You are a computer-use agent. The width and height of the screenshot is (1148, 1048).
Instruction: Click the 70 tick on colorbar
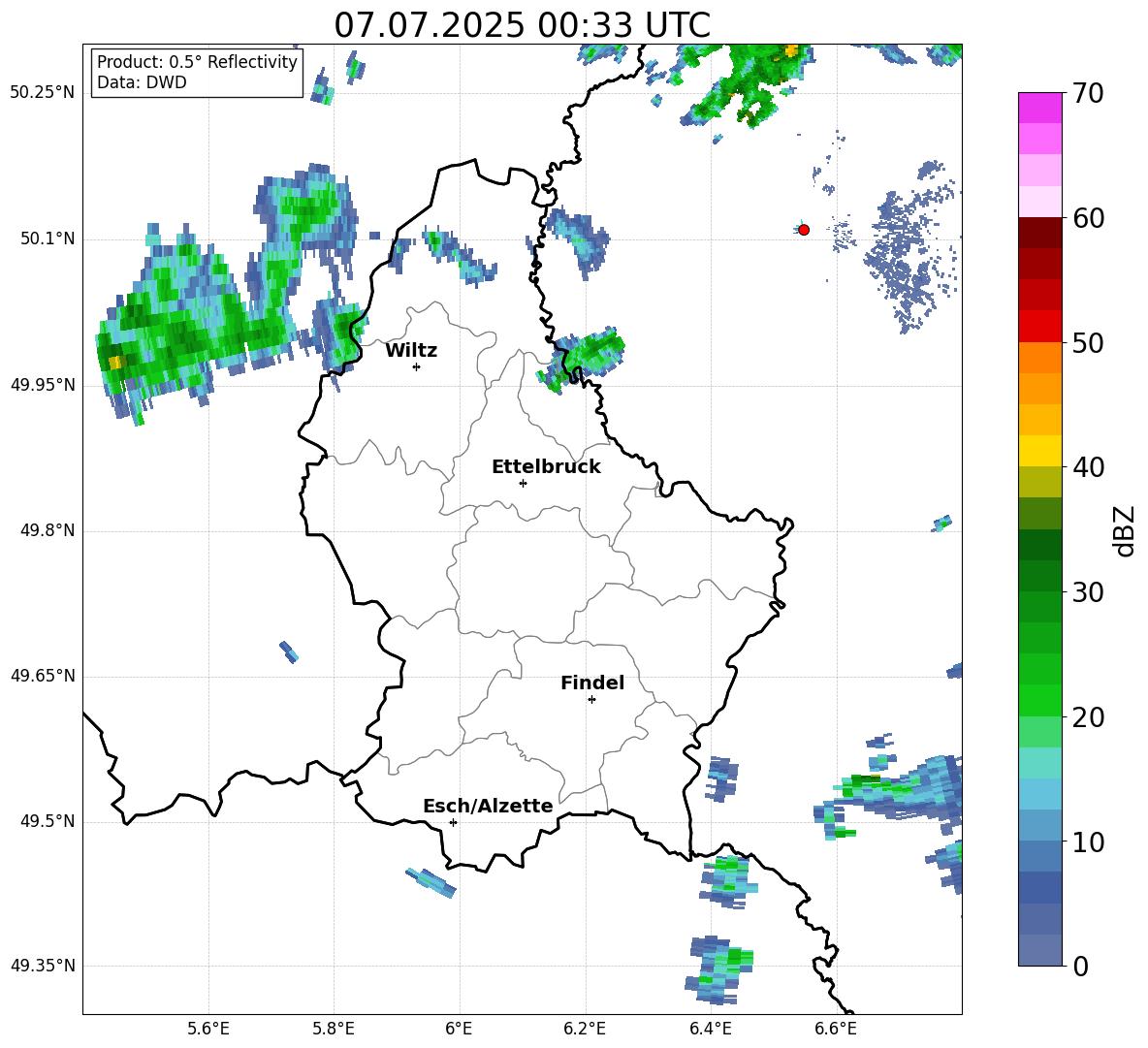1088,93
